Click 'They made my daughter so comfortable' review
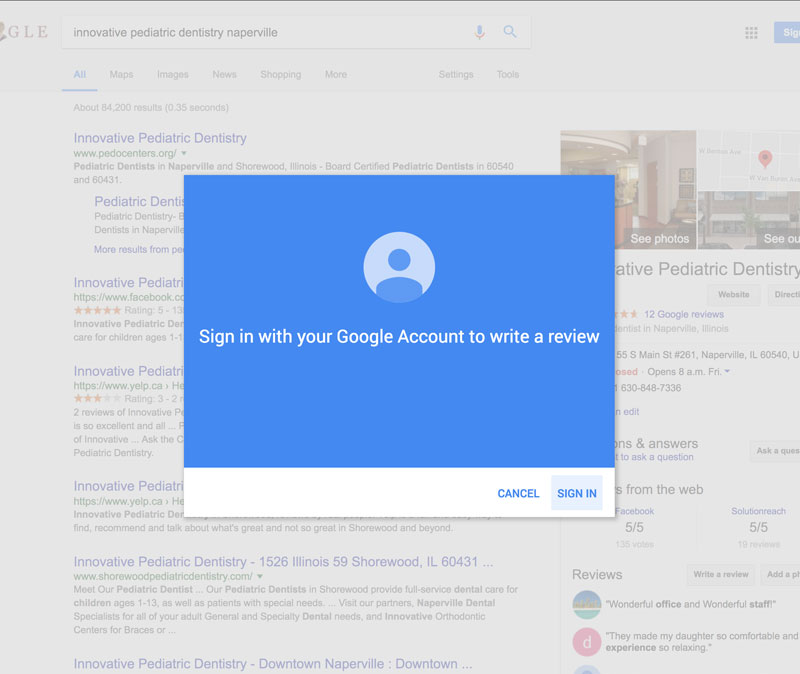This screenshot has height=674, width=800. click(x=702, y=642)
